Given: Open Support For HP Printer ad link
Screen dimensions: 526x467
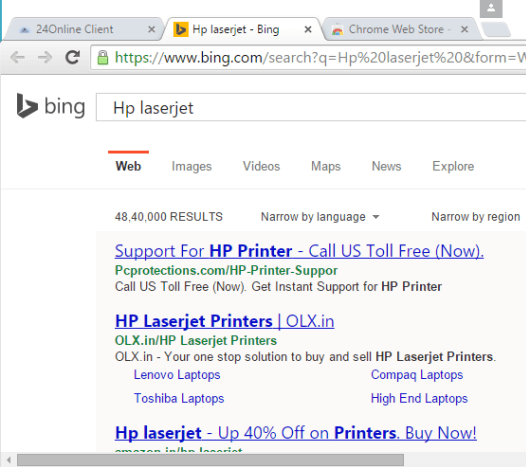Looking at the screenshot, I should 299,251.
